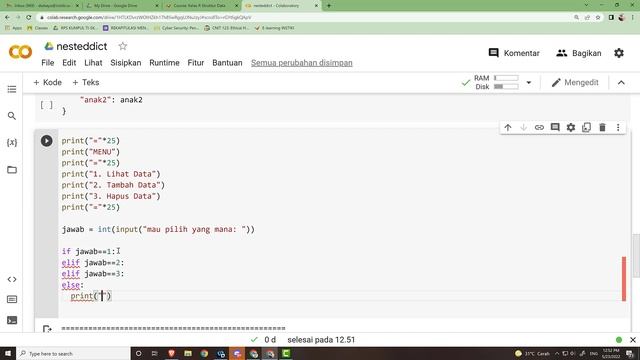Click the Type here to search box
The width and height of the screenshot is (640, 360).
(73, 353)
